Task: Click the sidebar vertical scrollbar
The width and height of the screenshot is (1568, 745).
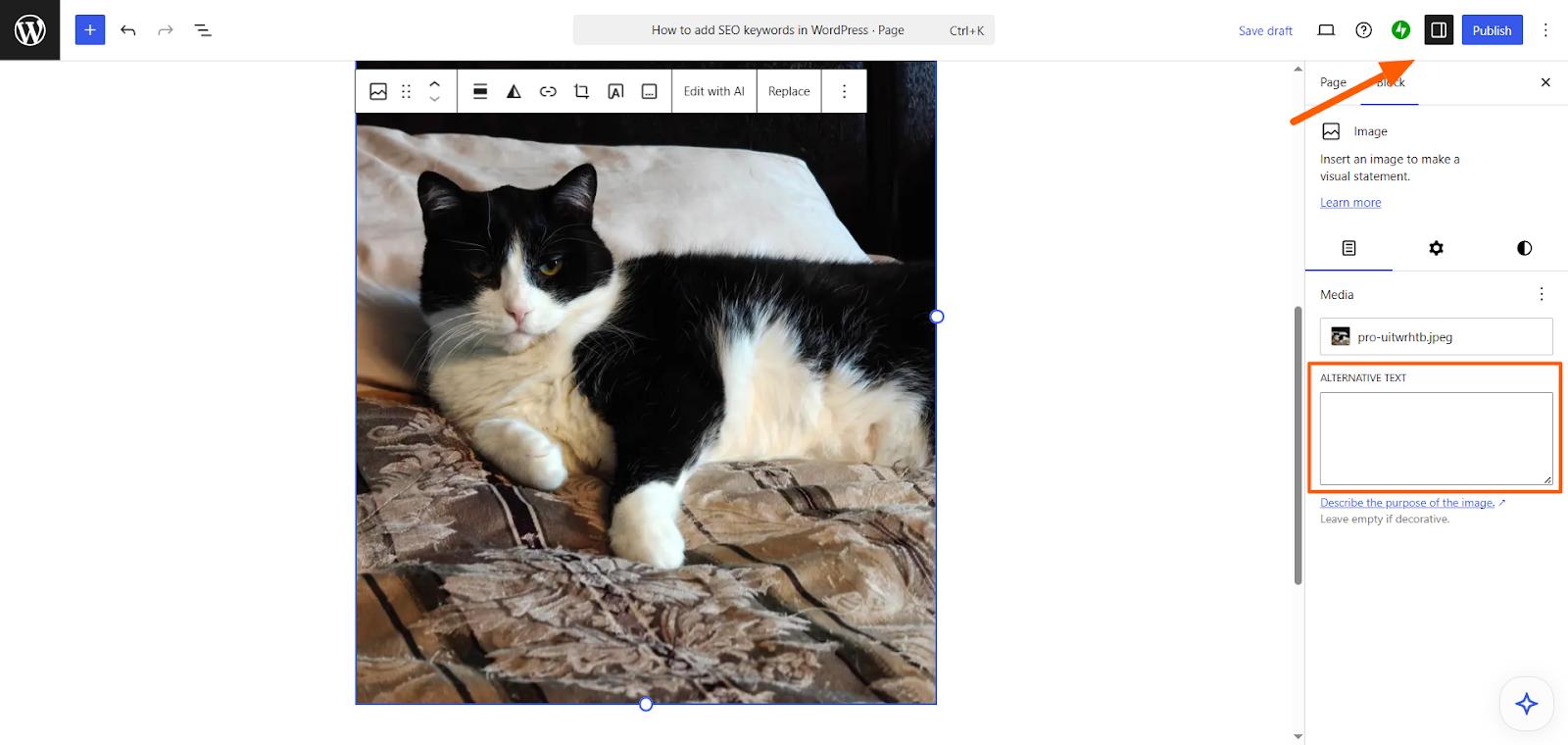Action: point(1298,446)
